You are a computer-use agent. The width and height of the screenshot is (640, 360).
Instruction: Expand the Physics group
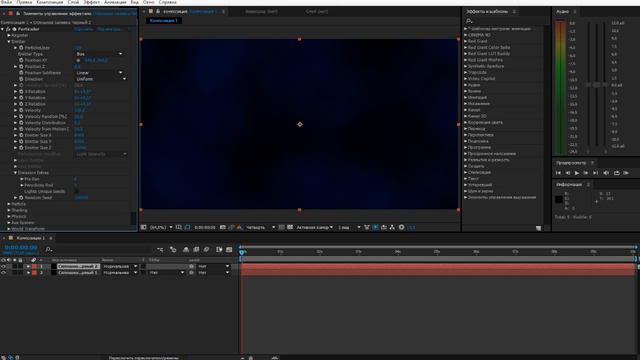click(x=9, y=216)
